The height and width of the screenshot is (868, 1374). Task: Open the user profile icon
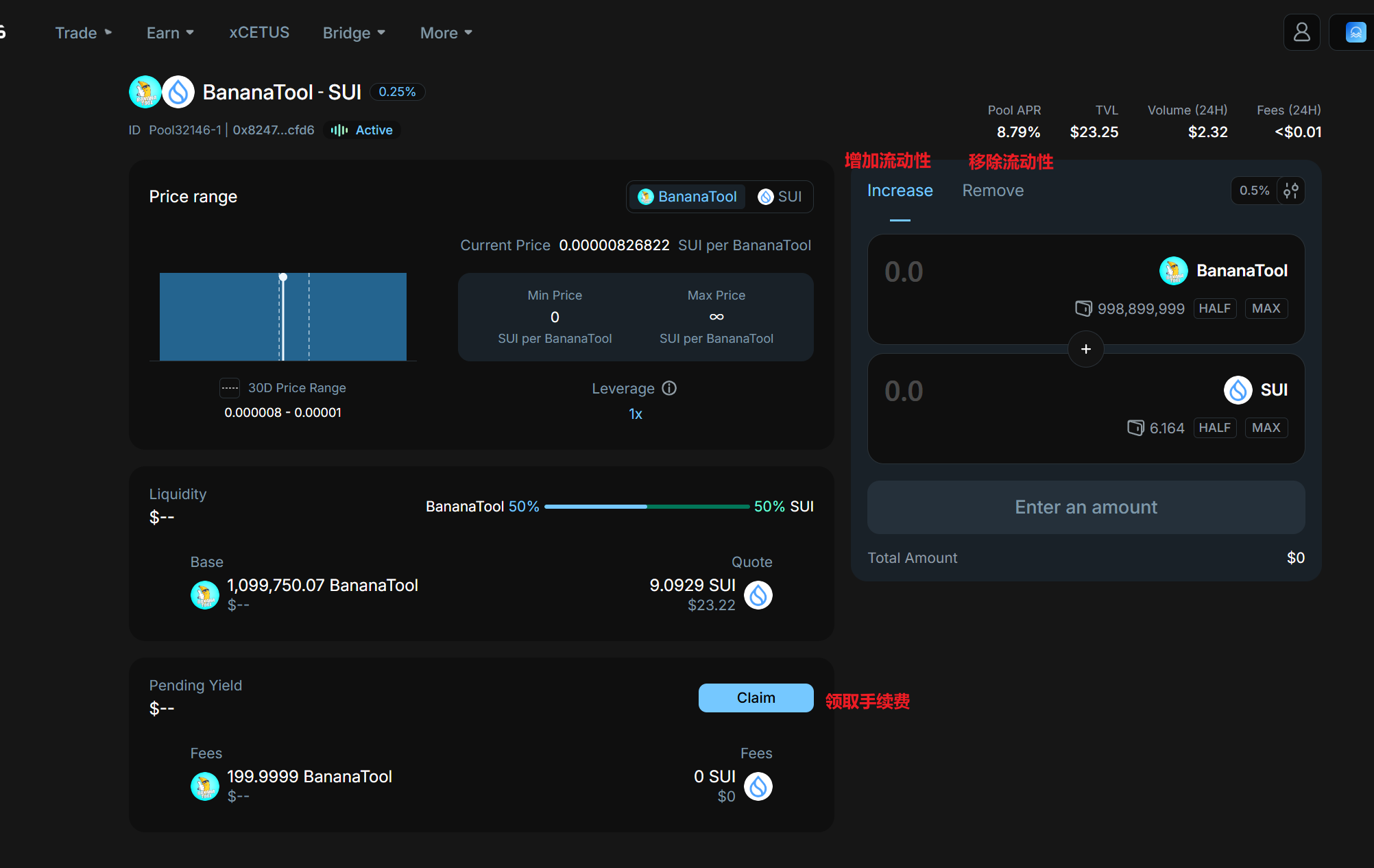(x=1301, y=32)
